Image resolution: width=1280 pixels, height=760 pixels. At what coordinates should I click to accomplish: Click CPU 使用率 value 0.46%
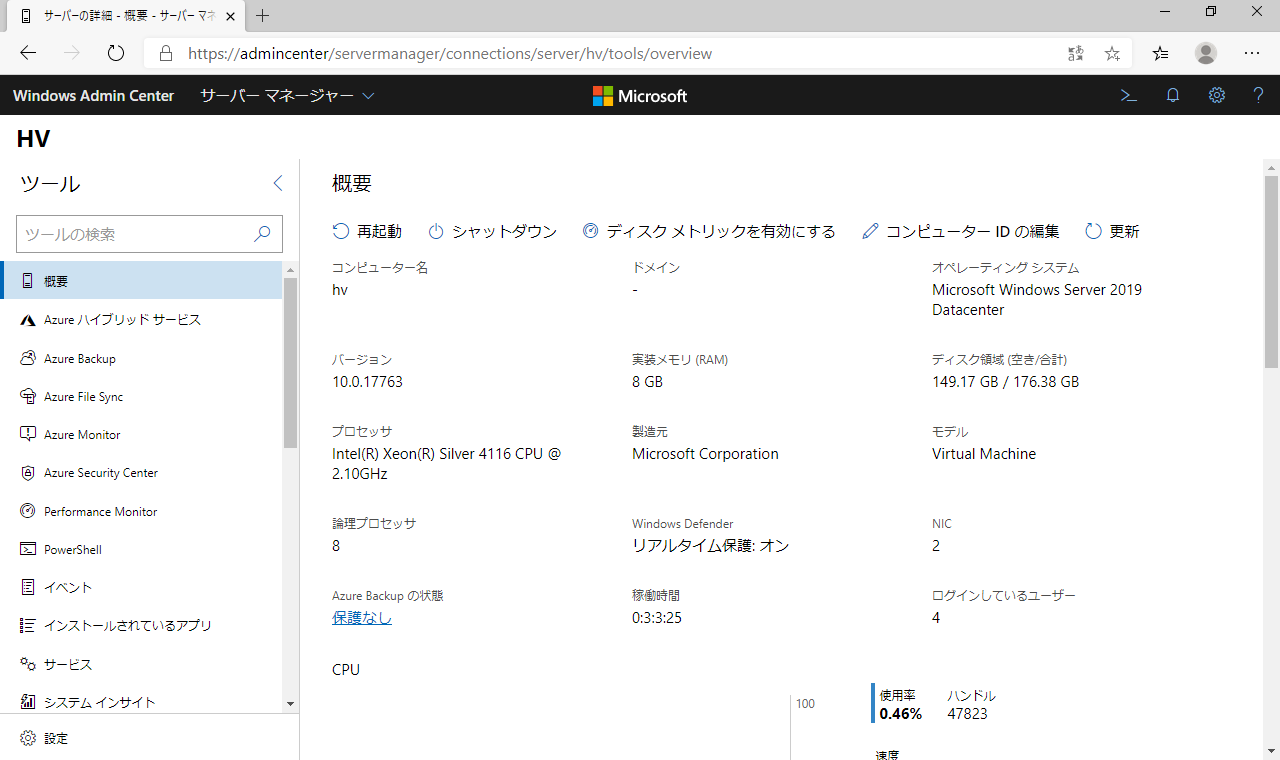[x=901, y=714]
